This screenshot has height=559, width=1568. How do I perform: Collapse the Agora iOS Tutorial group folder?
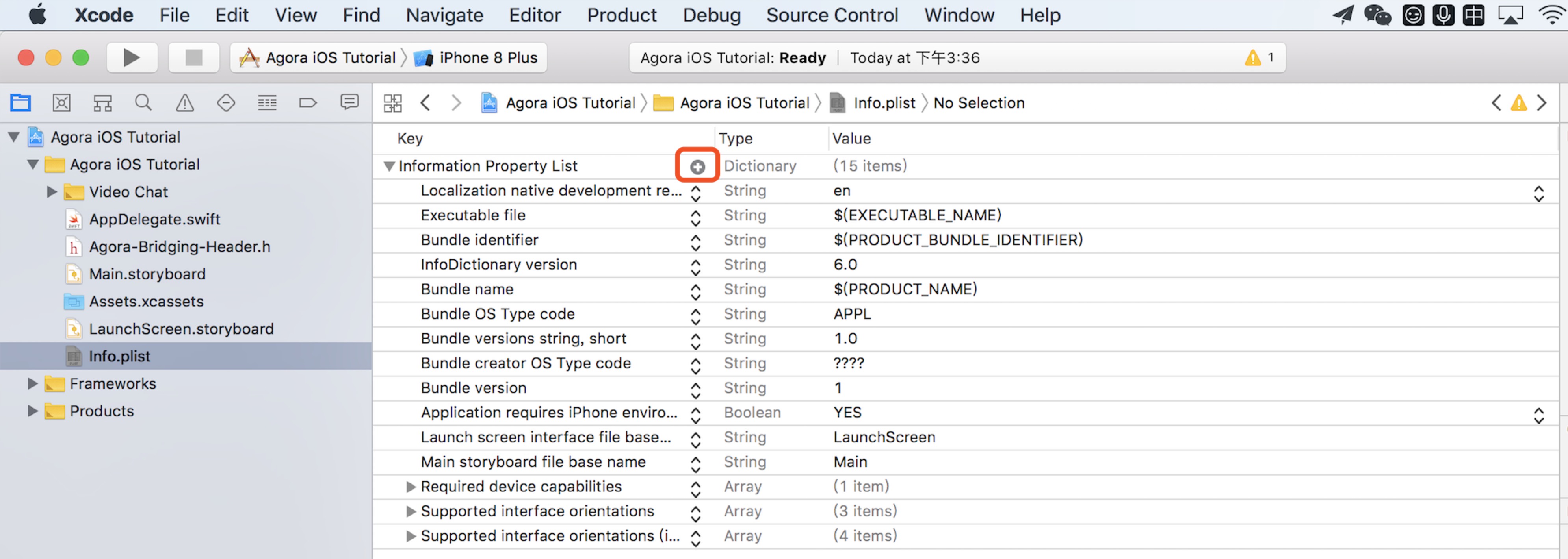click(33, 164)
